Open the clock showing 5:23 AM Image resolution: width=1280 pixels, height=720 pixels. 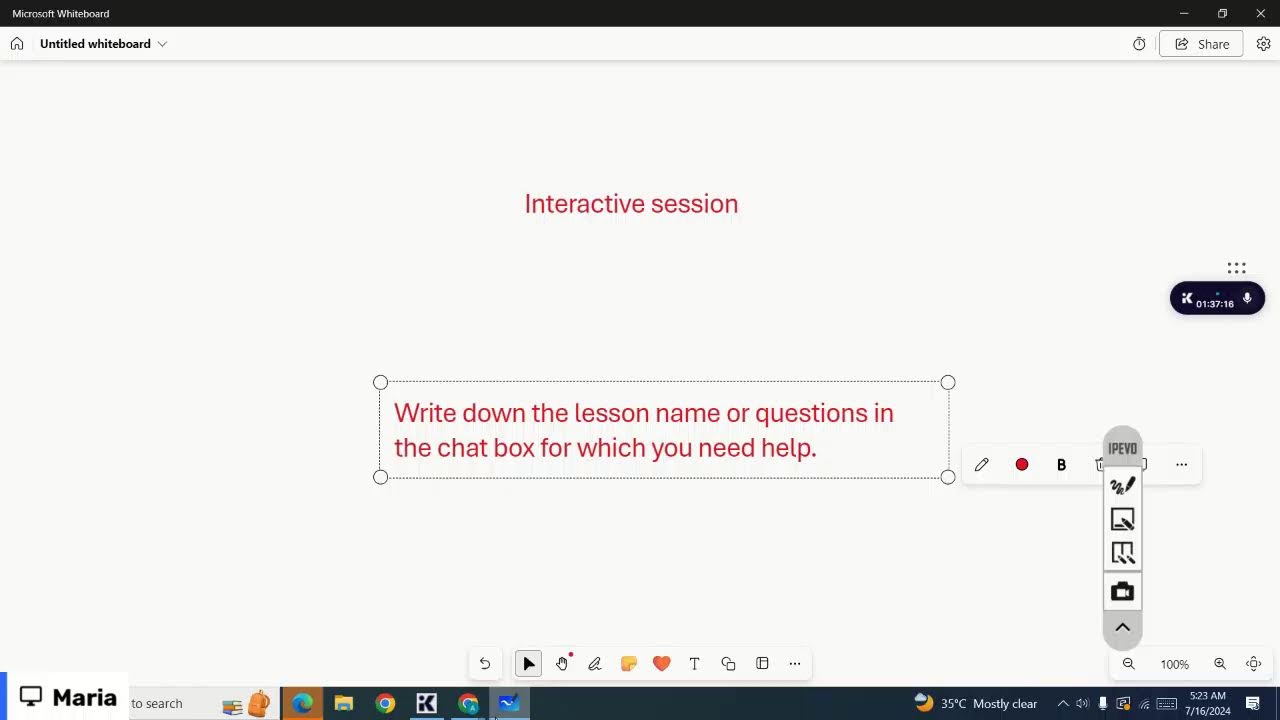click(x=1208, y=704)
